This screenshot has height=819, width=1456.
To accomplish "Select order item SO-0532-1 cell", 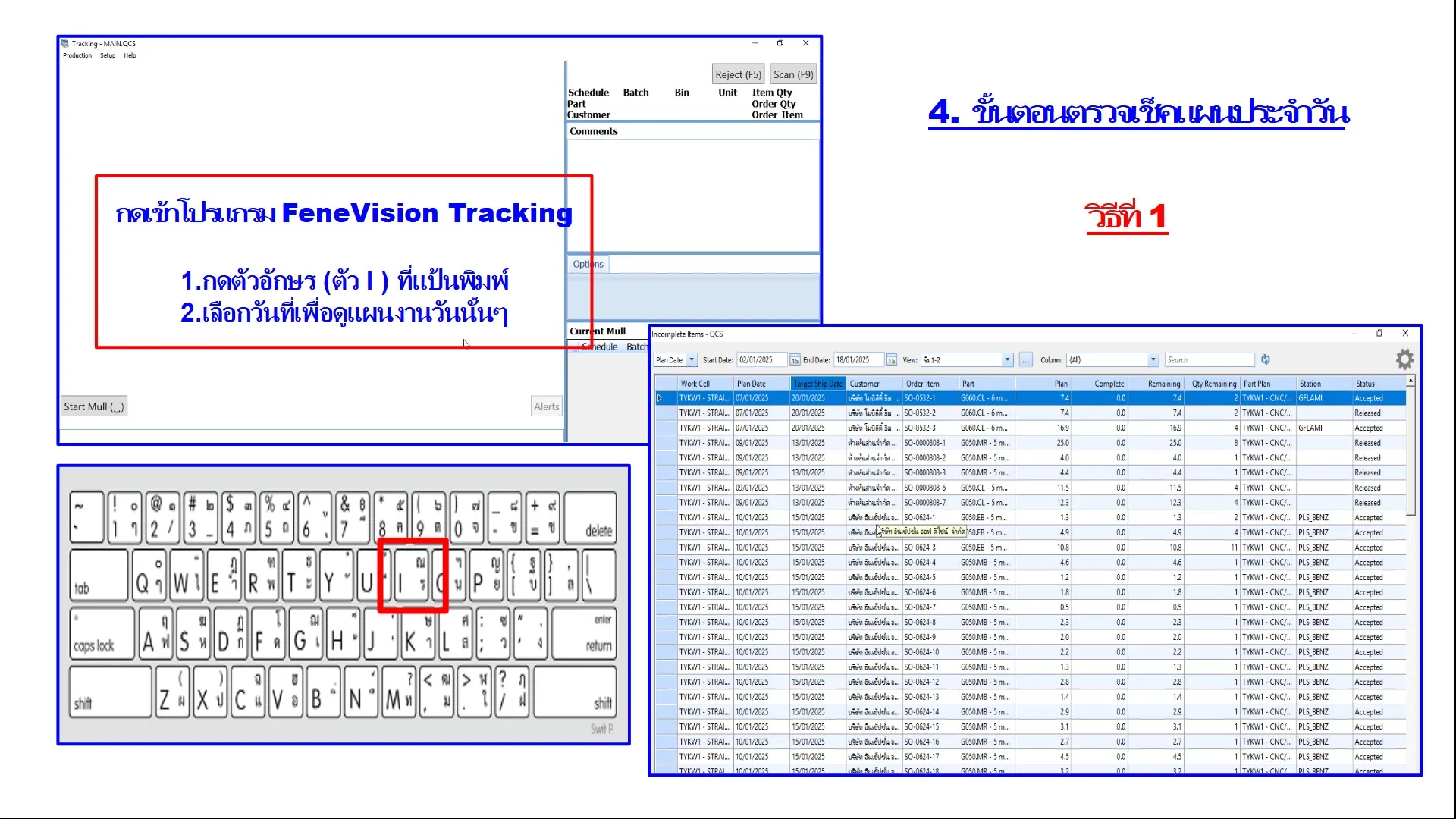I will point(930,398).
